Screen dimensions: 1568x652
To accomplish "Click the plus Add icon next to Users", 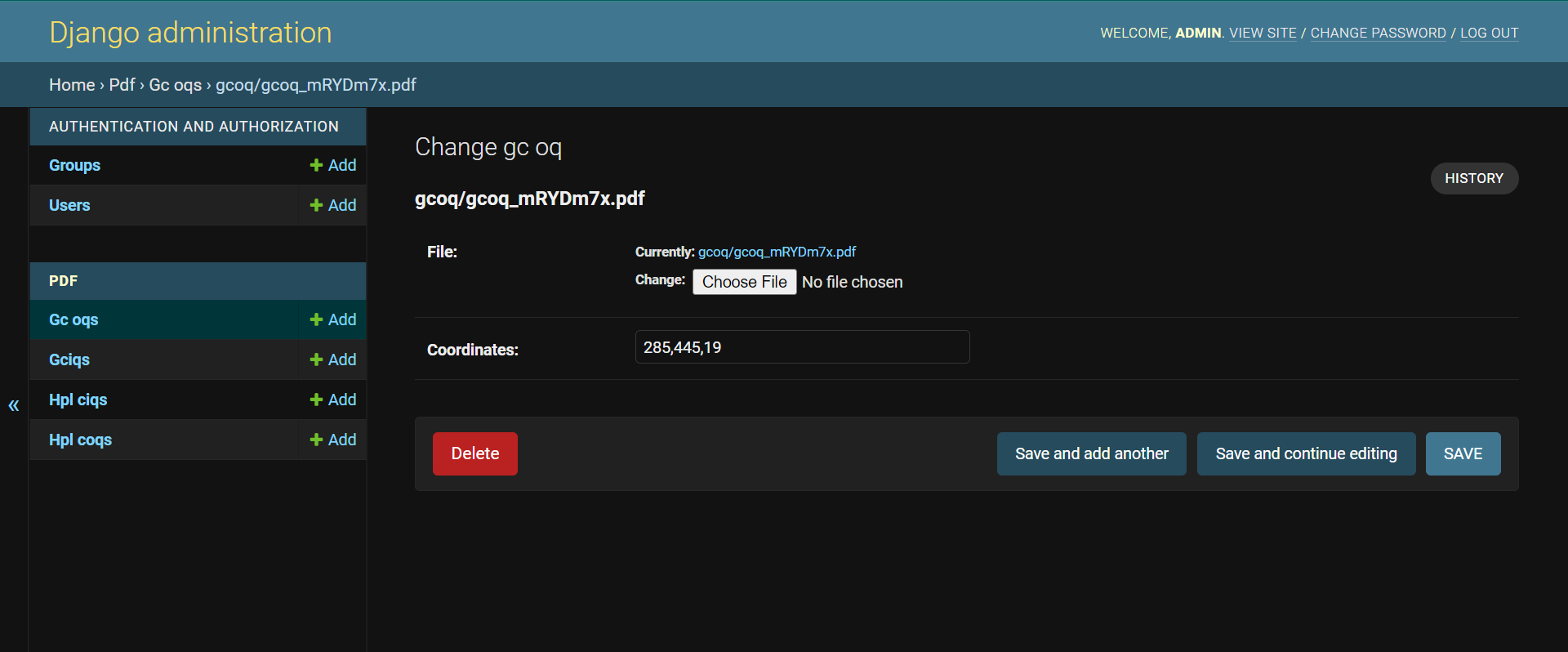I will (x=333, y=205).
